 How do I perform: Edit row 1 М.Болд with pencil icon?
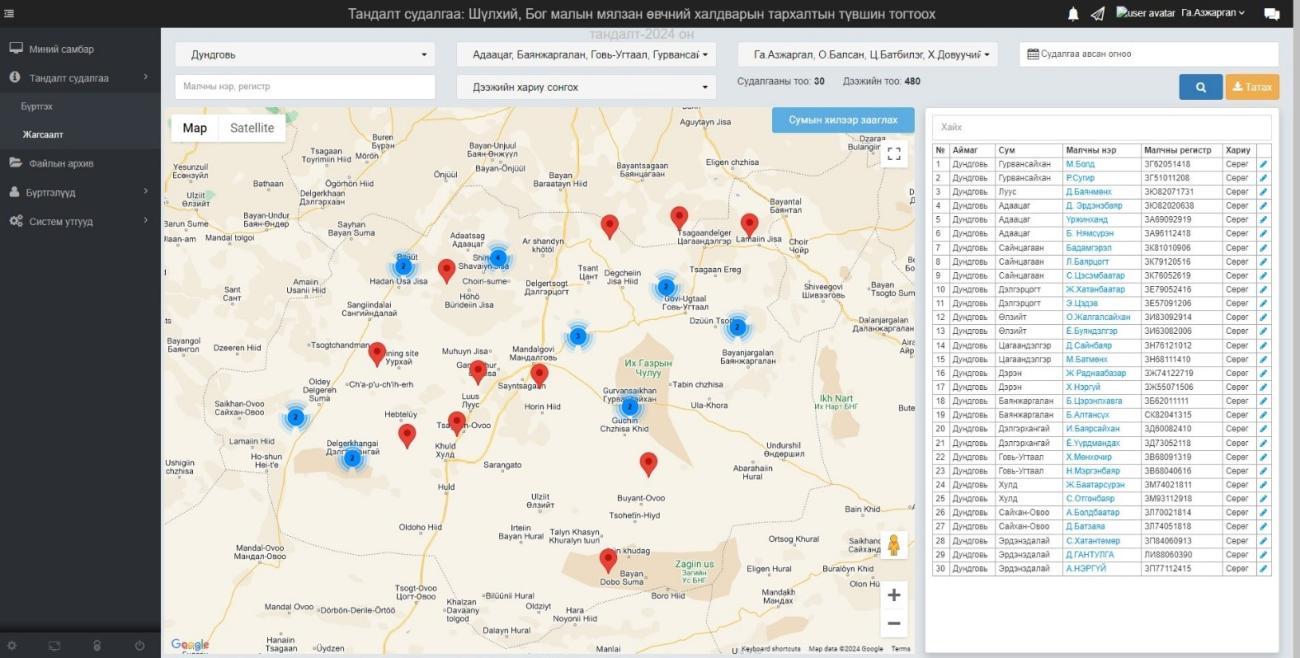pyautogui.click(x=1264, y=164)
